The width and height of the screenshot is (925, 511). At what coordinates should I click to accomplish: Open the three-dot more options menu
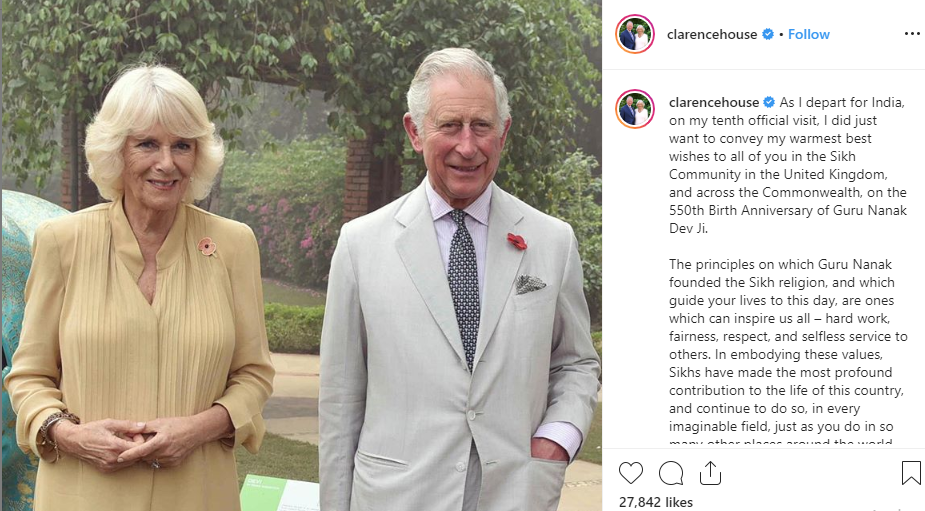tap(912, 34)
